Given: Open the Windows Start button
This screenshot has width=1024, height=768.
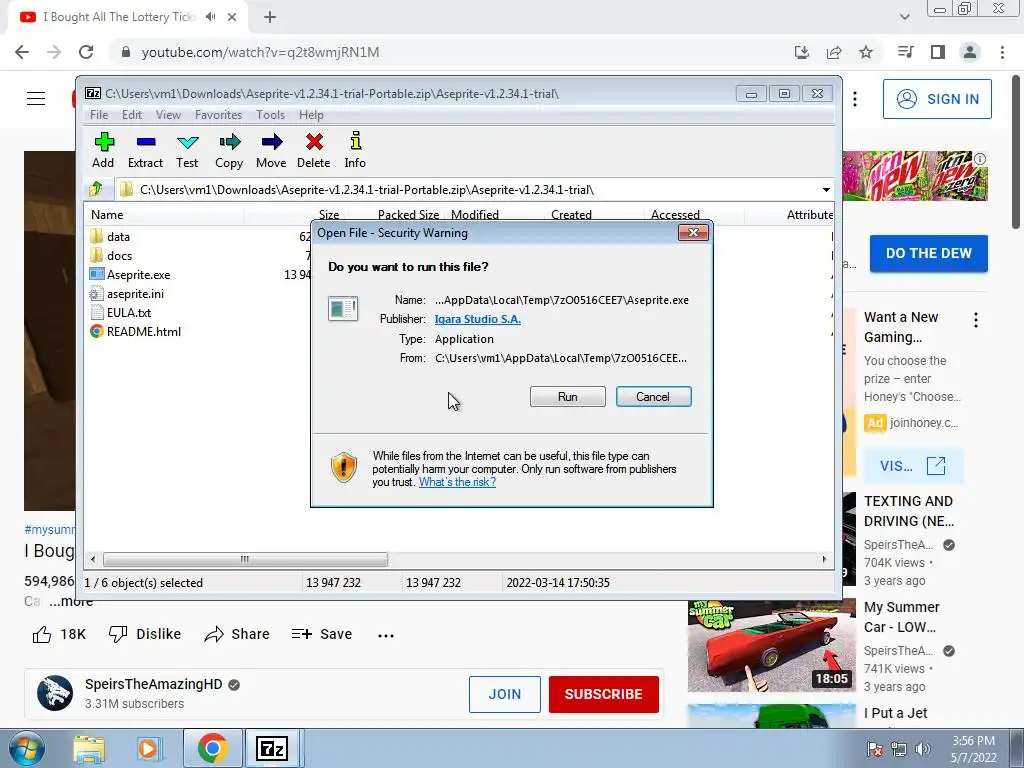Looking at the screenshot, I should [x=25, y=748].
